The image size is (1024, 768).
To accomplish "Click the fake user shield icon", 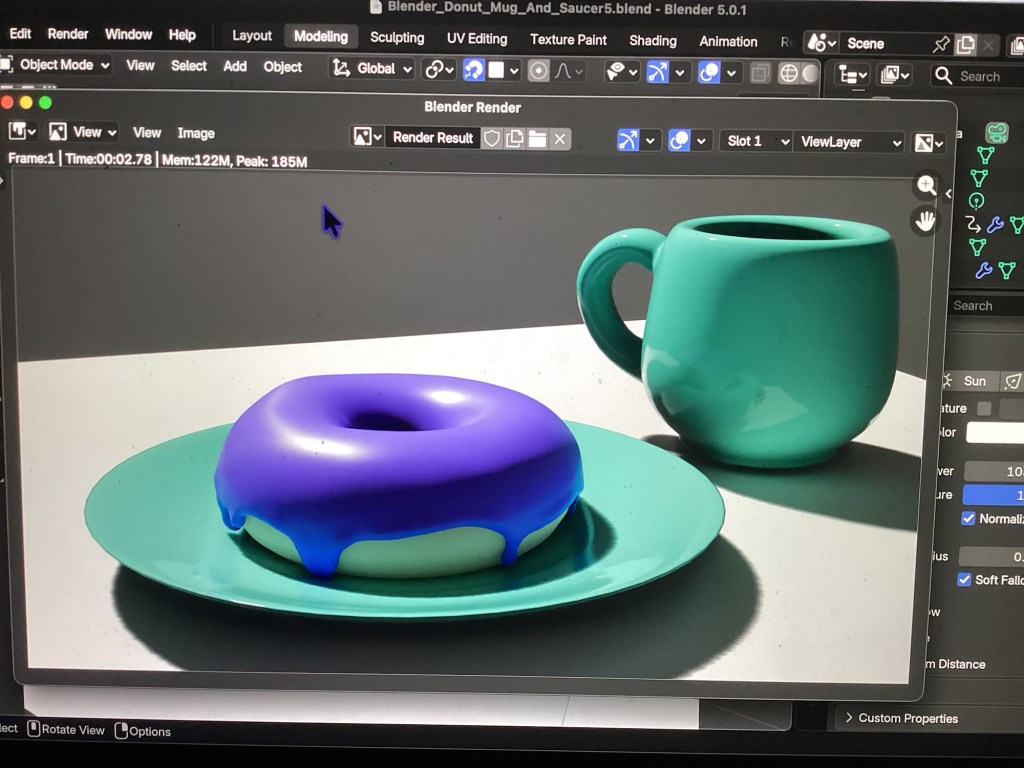I will point(492,139).
